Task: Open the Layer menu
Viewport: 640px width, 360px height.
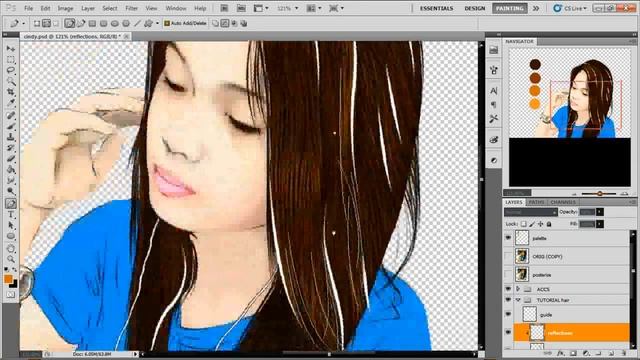Action: point(88,8)
